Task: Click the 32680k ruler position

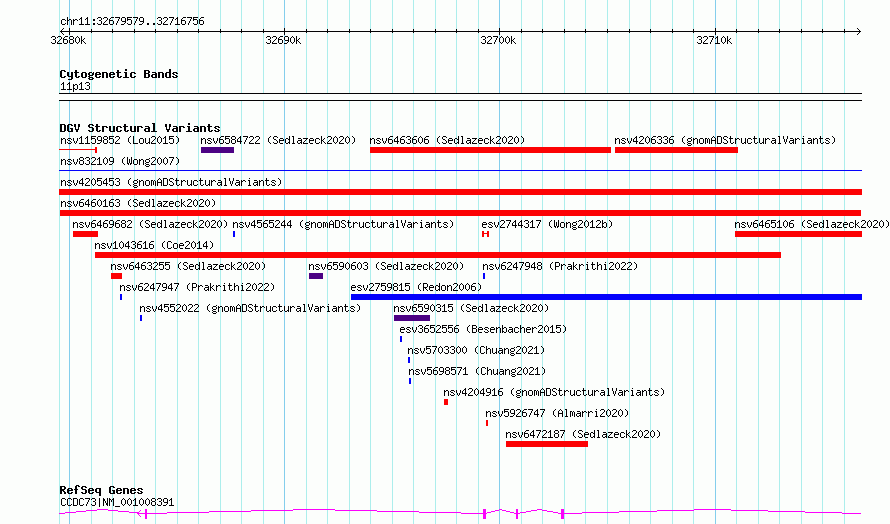Action: click(x=68, y=40)
